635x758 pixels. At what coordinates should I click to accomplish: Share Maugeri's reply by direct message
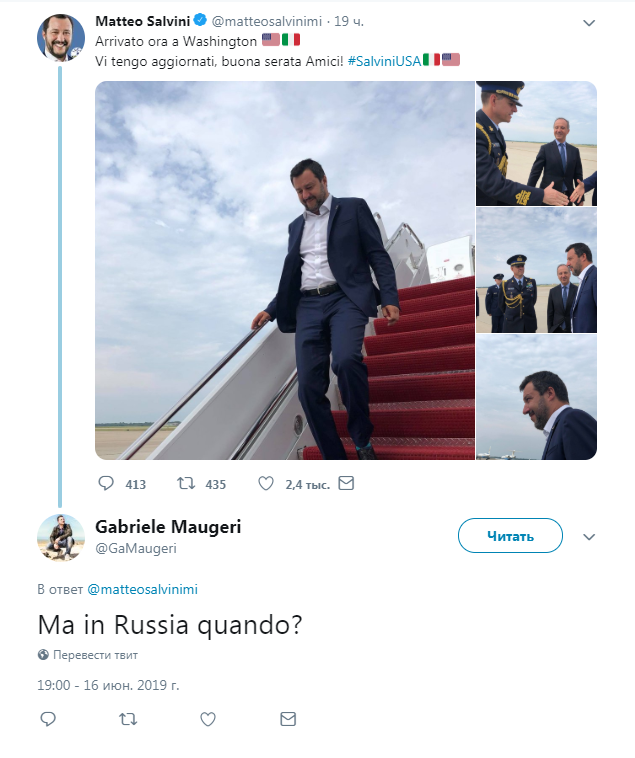click(288, 719)
